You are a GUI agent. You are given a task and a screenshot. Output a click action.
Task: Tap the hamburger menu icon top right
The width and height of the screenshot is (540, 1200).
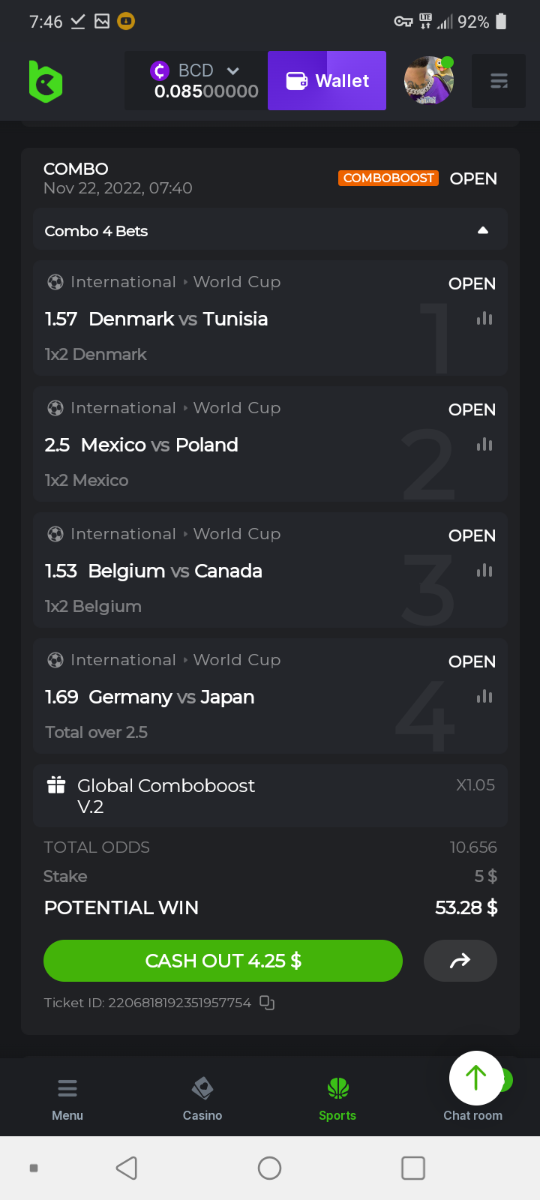click(x=499, y=81)
